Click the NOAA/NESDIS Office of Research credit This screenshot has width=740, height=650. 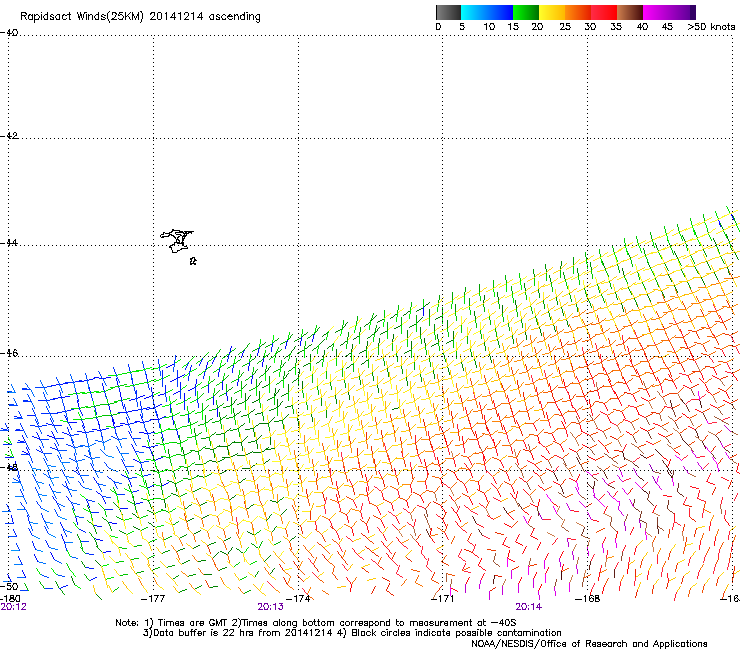pos(589,644)
